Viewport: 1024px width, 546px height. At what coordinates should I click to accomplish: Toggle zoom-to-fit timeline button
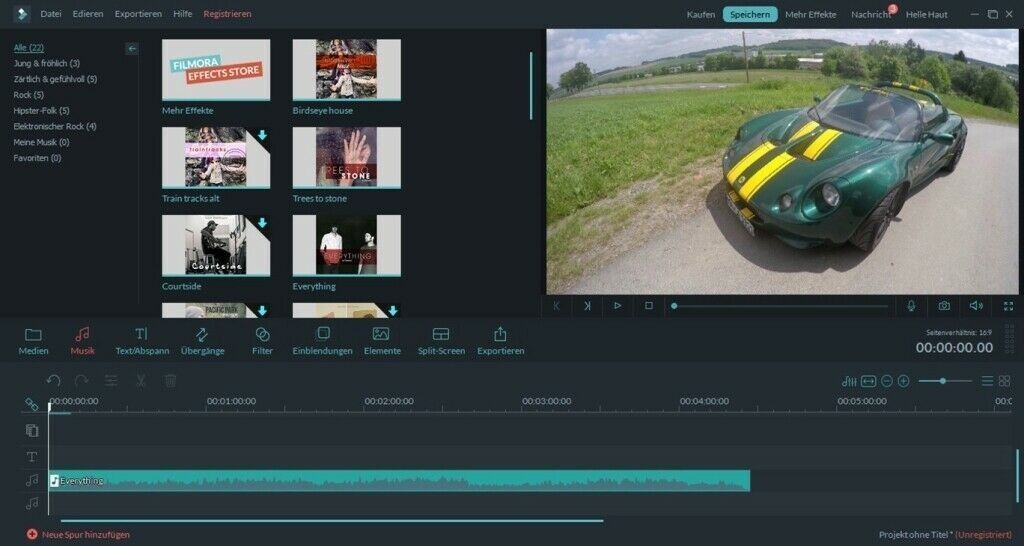(868, 381)
